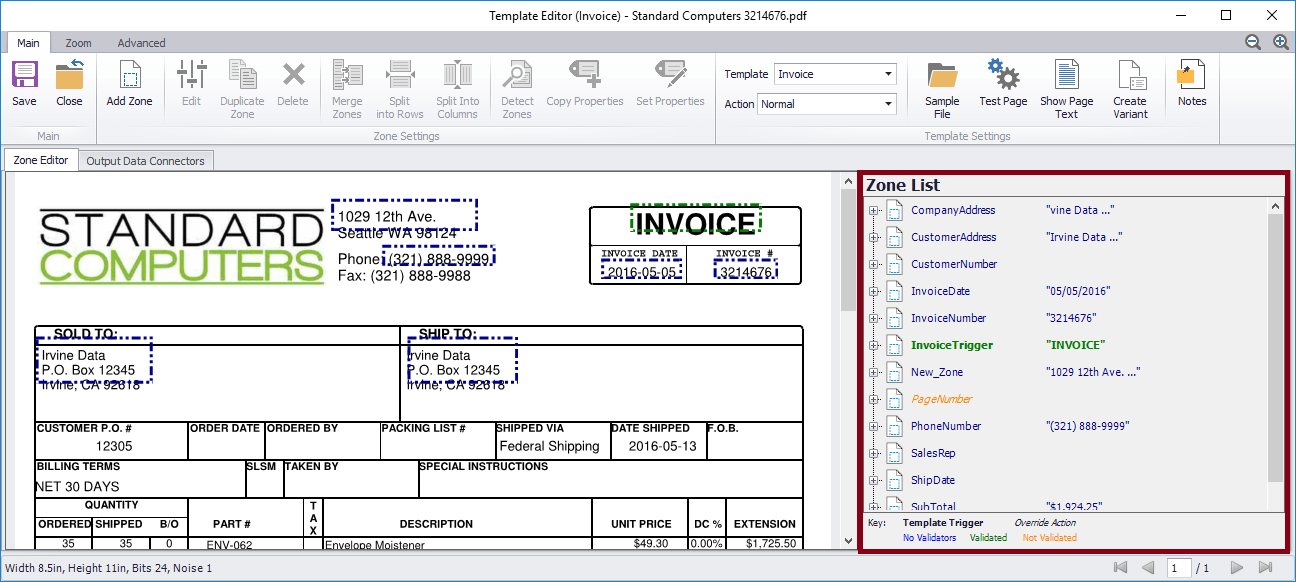Select the PageNumber zone in list
This screenshot has width=1296, height=582.
(x=941, y=399)
